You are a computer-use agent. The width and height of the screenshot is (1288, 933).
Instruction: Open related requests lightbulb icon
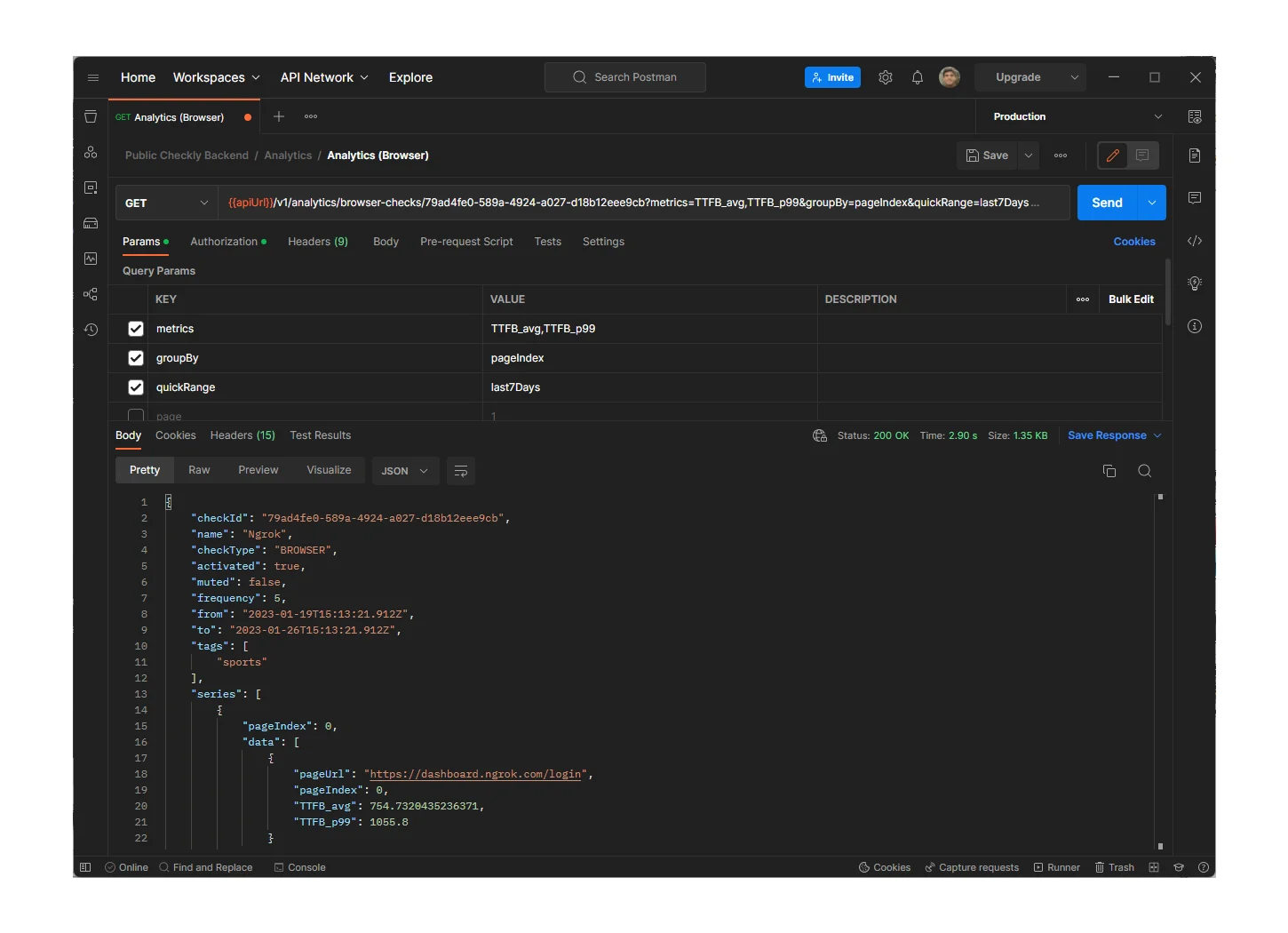tap(1195, 283)
